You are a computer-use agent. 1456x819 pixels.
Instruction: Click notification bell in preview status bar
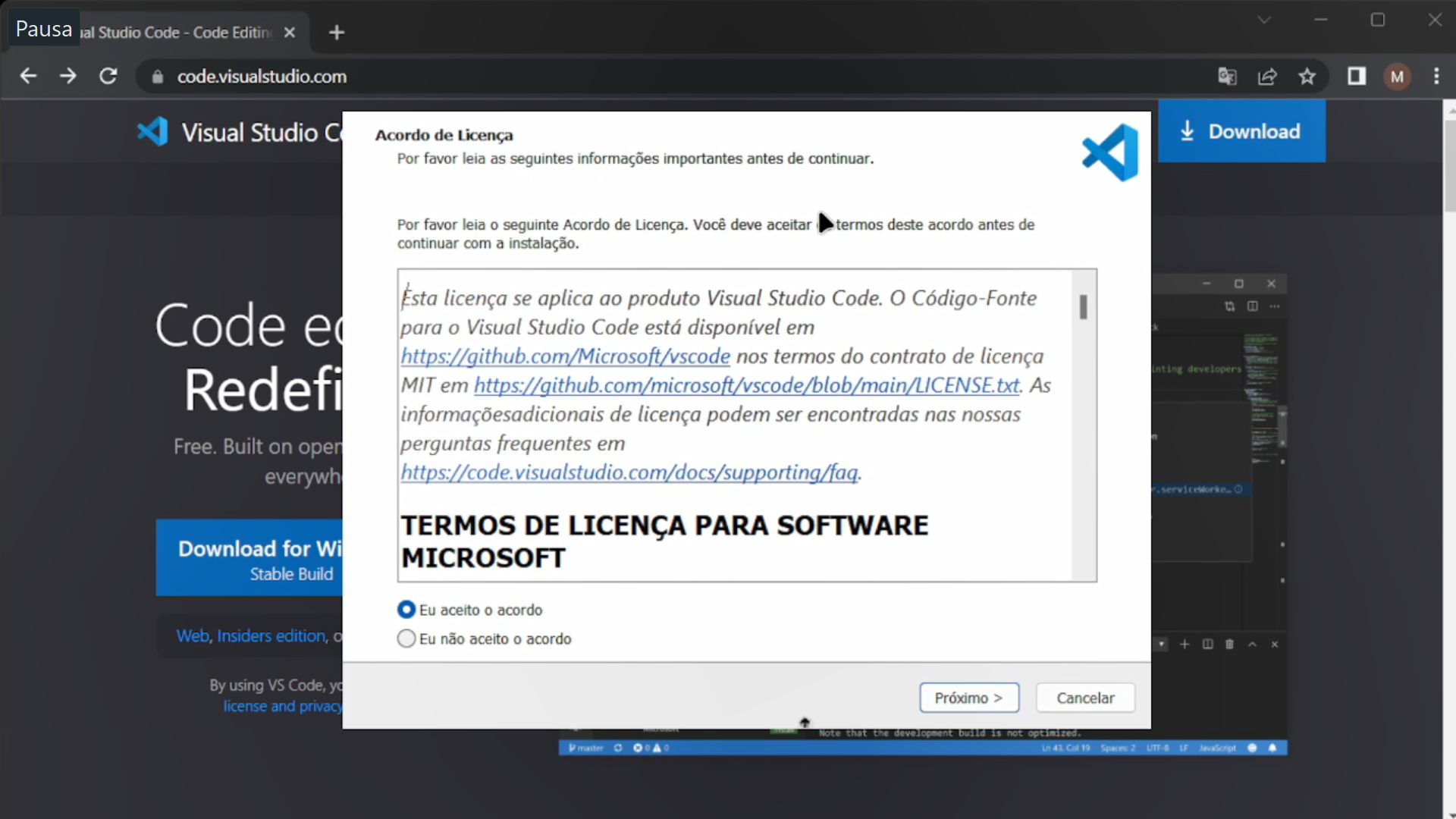coord(1272,748)
